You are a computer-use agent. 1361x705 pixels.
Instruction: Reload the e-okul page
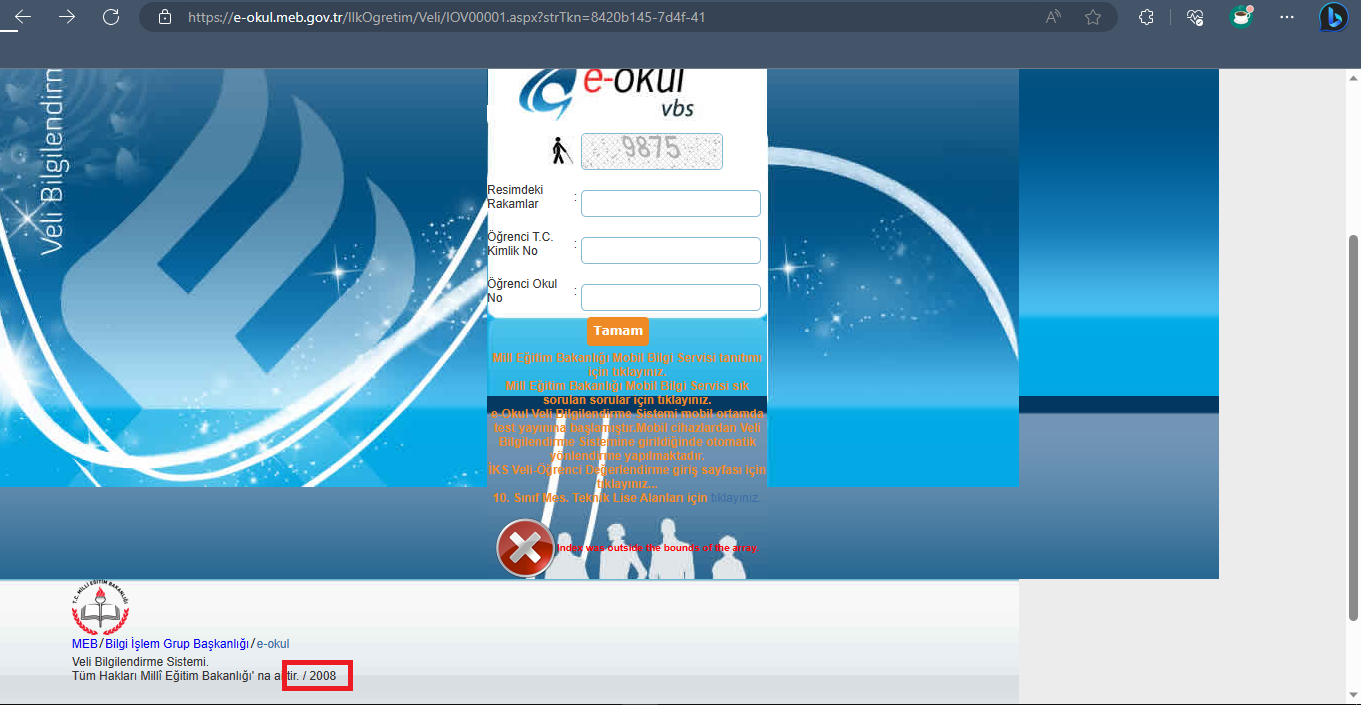click(x=111, y=17)
